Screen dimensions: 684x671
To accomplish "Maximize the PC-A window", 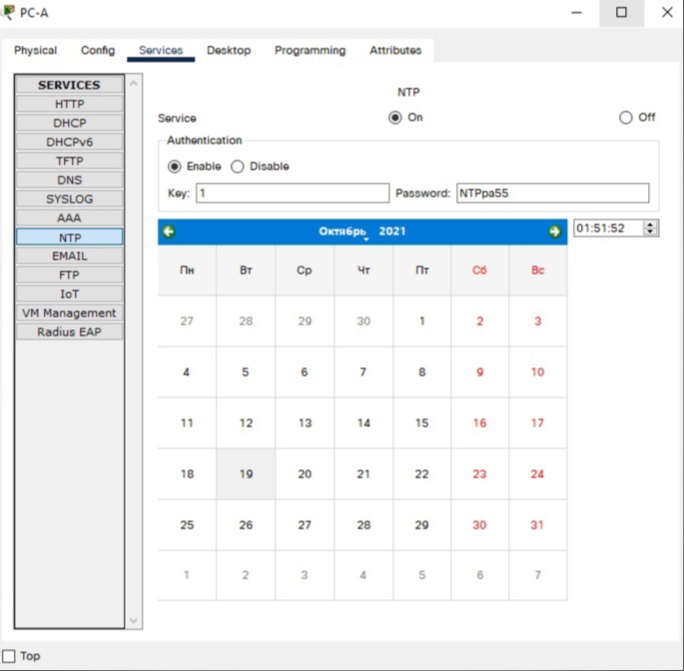I will pyautogui.click(x=621, y=13).
